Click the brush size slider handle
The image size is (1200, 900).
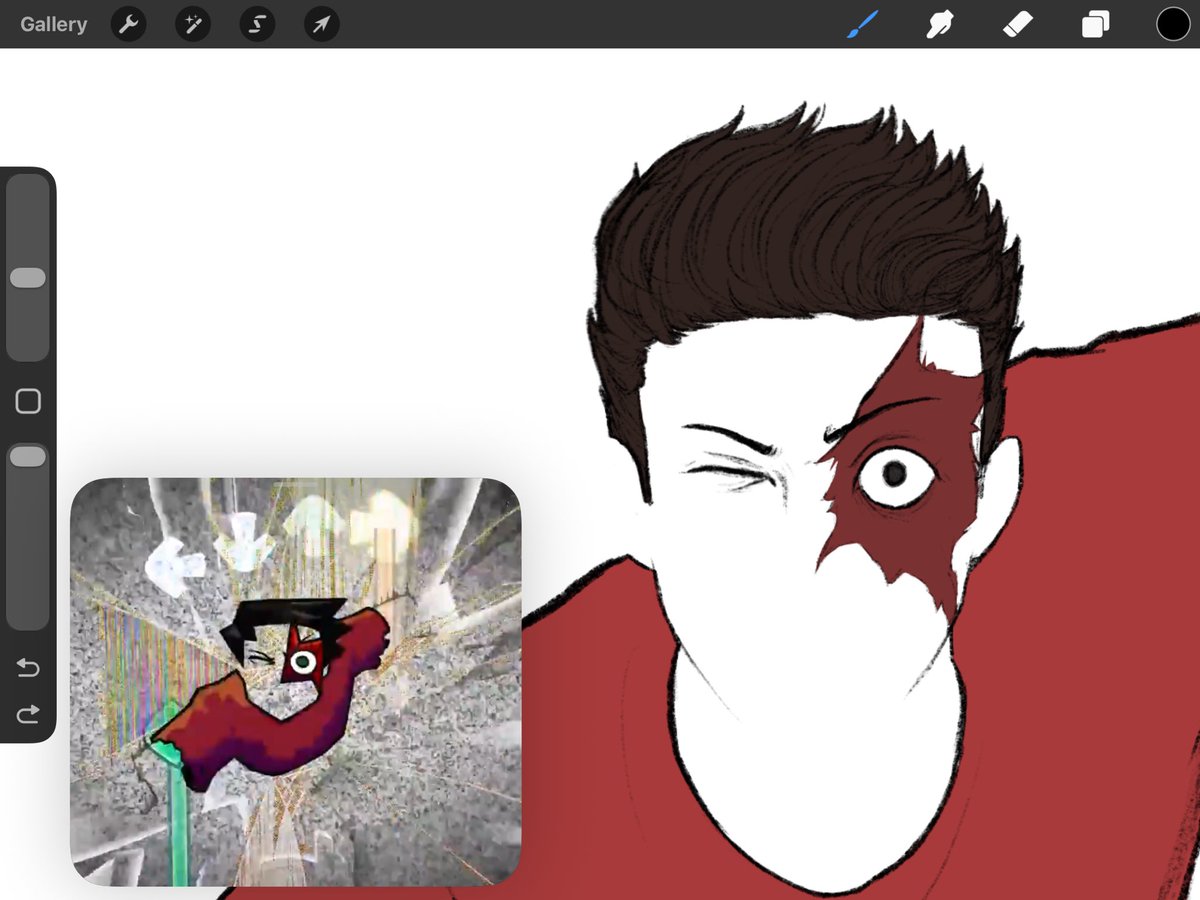pos(28,278)
